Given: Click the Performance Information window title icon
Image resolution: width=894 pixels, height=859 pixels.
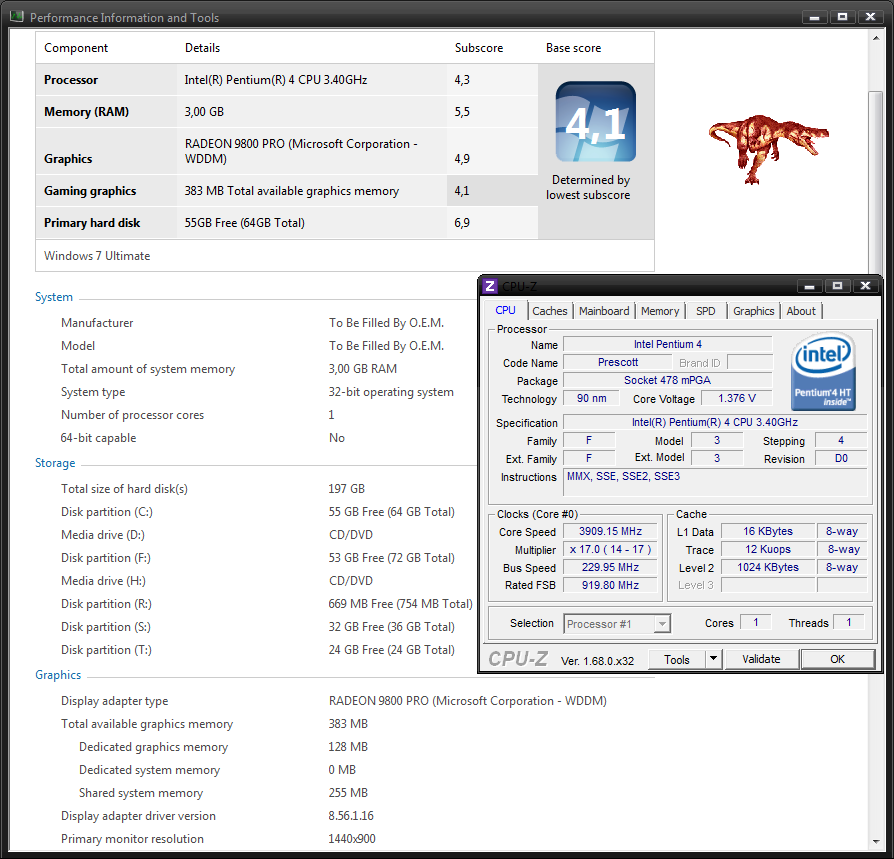Looking at the screenshot, I should coord(17,17).
